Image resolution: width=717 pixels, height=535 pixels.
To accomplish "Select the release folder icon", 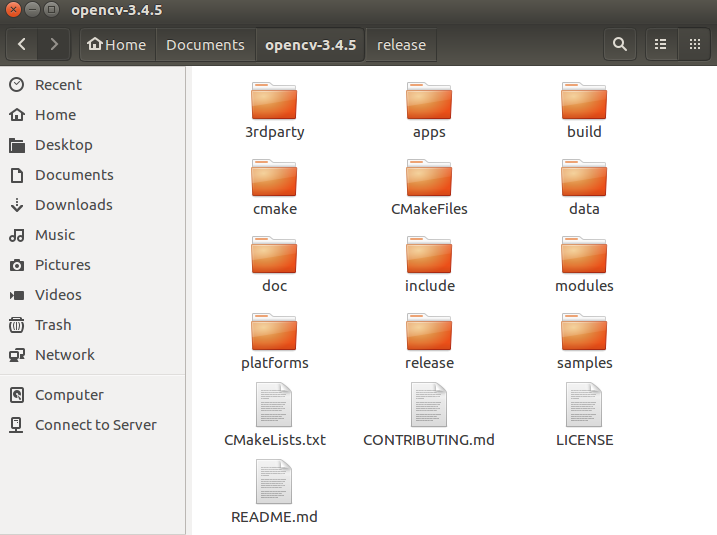I will point(429,332).
